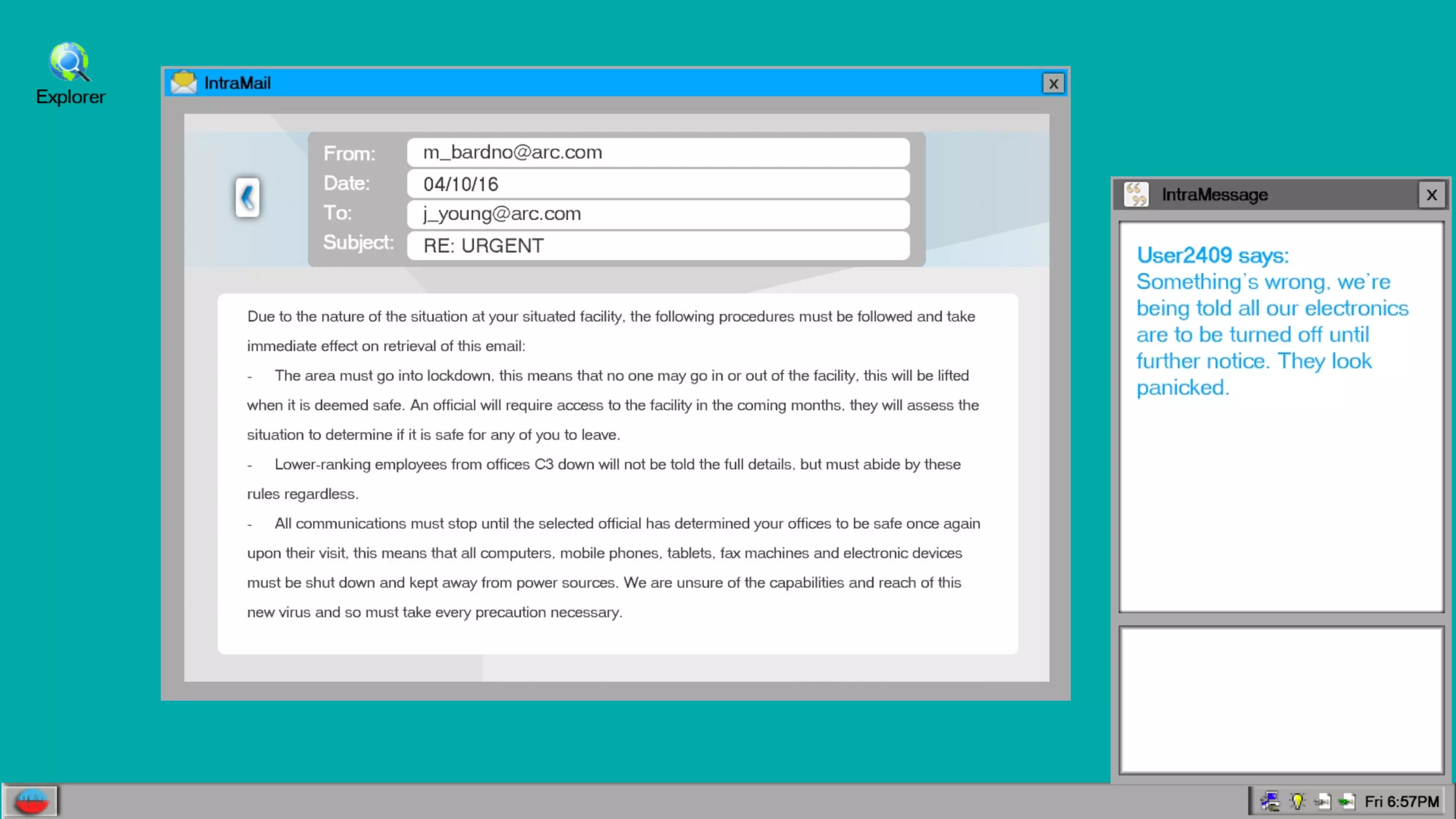Go back using the blue arrow

click(x=247, y=197)
